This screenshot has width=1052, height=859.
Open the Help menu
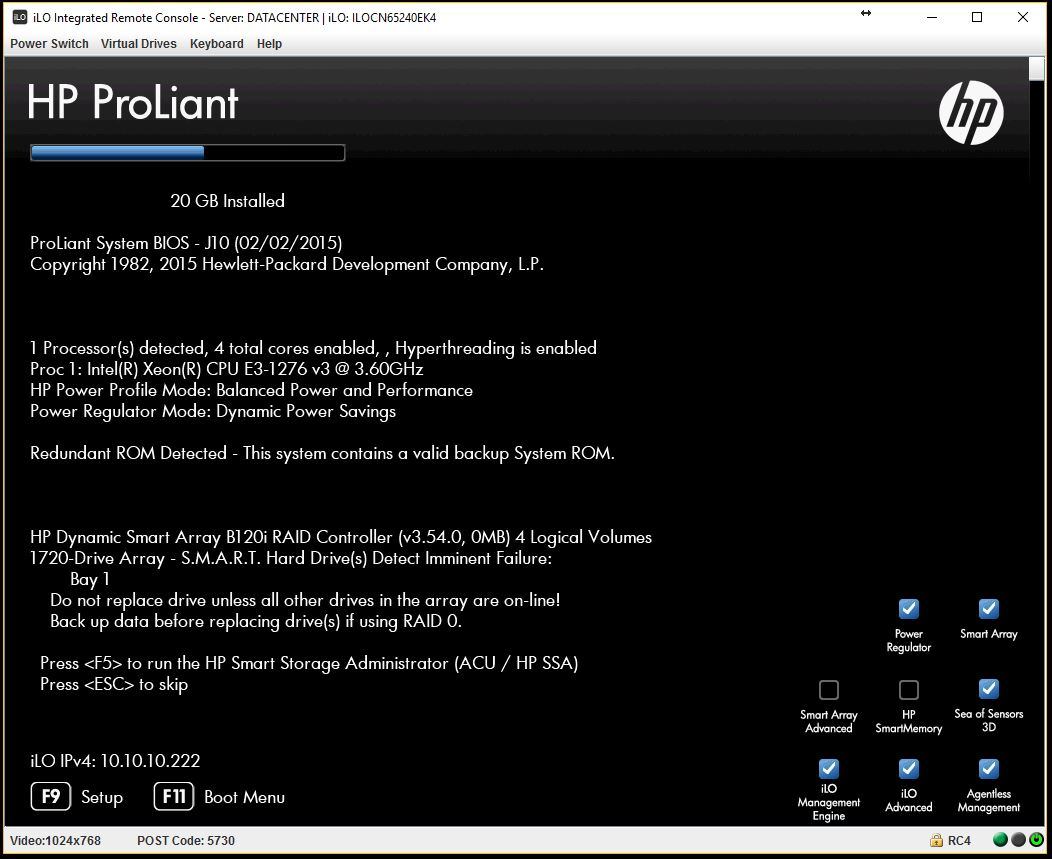coord(269,44)
